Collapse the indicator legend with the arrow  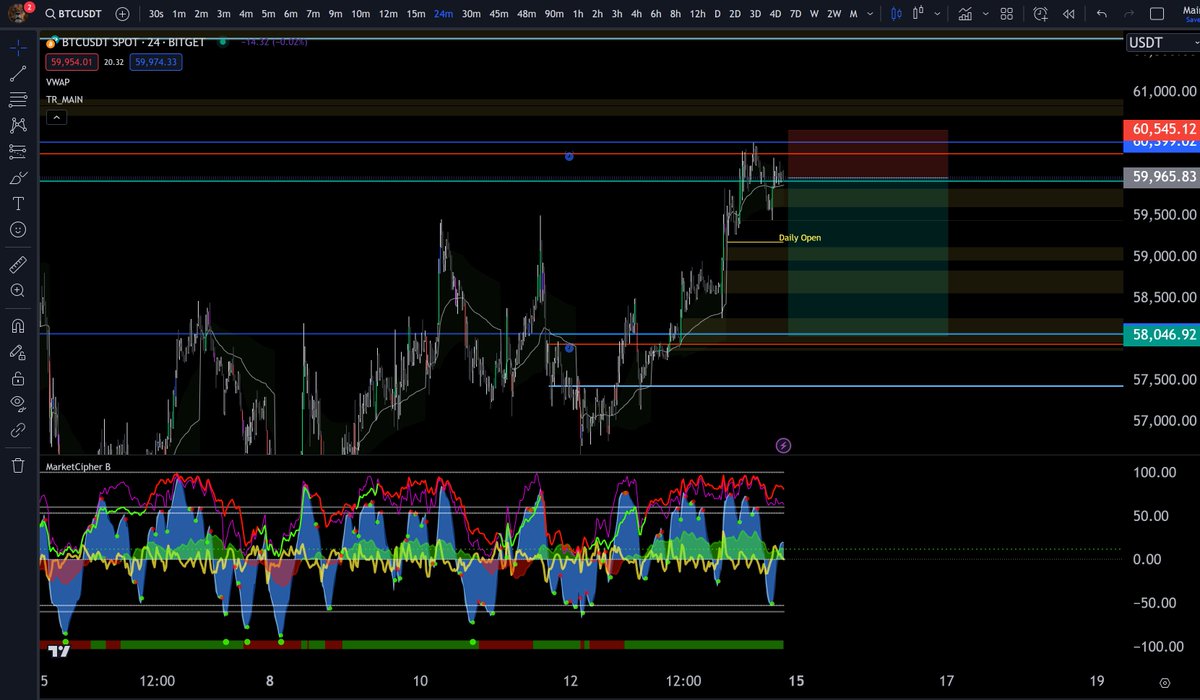tap(56, 117)
